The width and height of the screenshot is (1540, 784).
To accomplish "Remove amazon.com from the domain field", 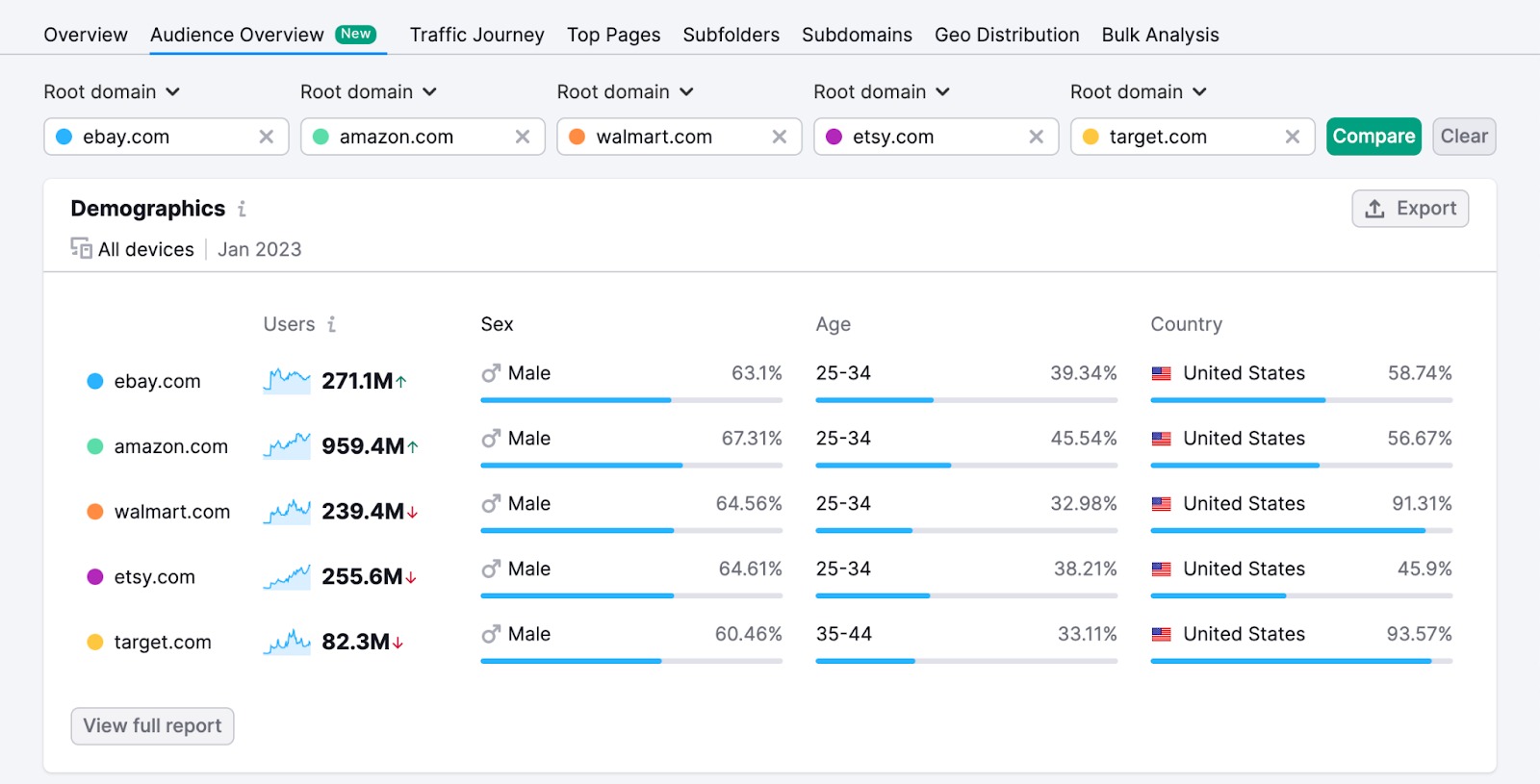I will (523, 137).
